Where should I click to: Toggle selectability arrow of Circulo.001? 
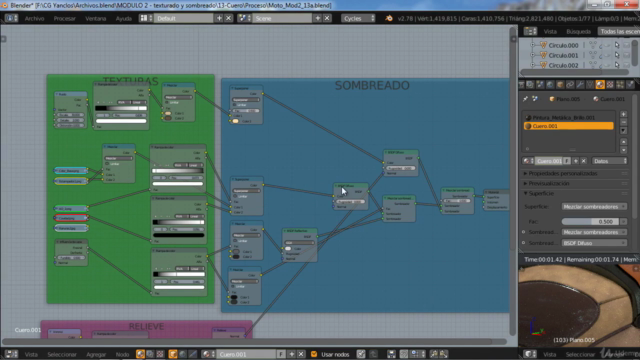pos(617,55)
